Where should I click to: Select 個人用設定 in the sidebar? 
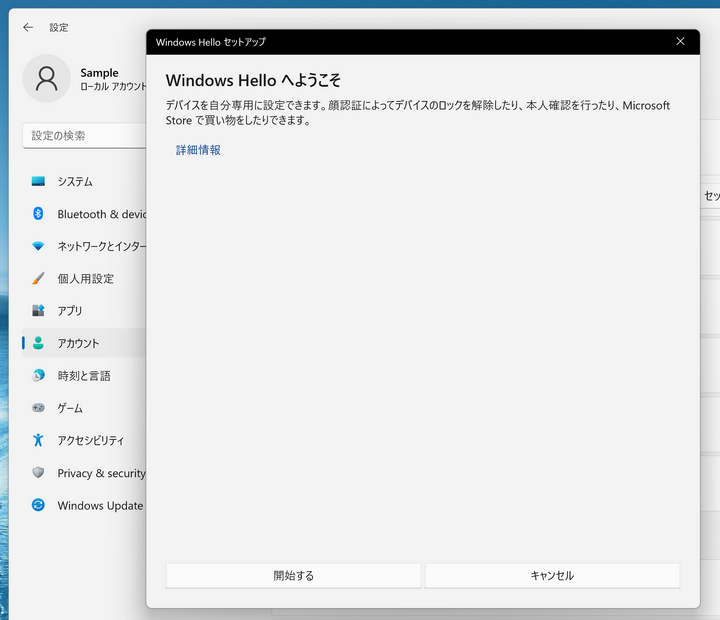click(x=84, y=278)
